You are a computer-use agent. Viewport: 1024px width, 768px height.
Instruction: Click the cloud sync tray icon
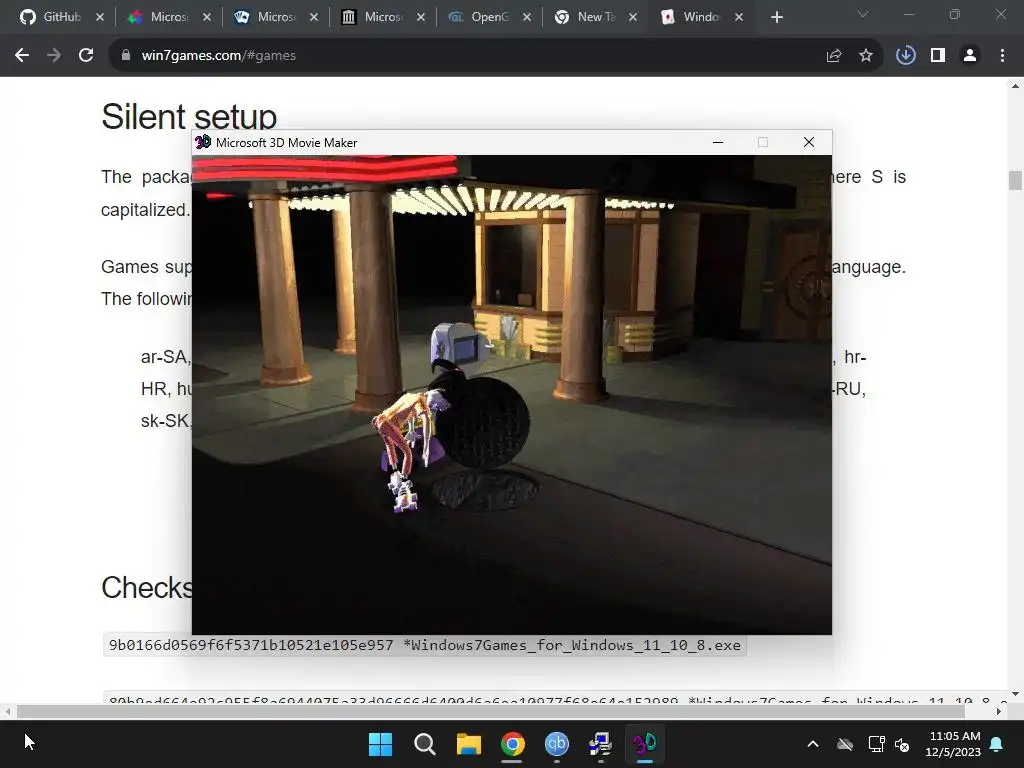click(845, 744)
